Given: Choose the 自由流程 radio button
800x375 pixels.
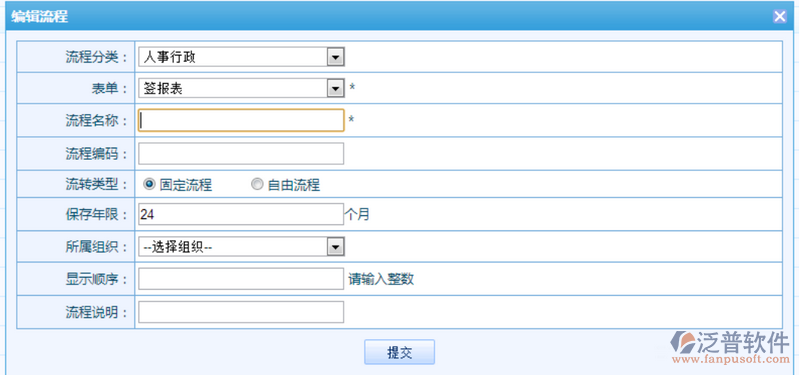Looking at the screenshot, I should [x=257, y=184].
